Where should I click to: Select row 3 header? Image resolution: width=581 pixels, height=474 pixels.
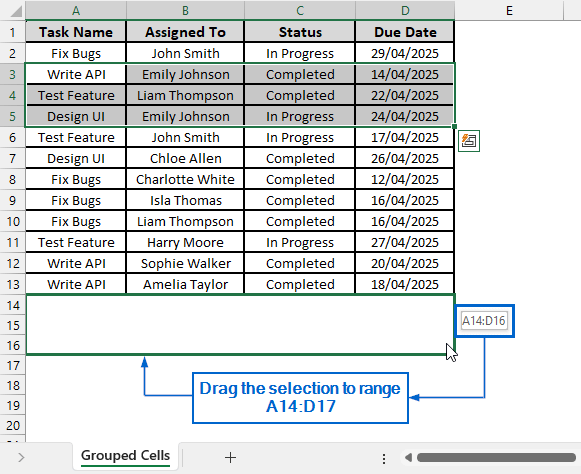13,74
